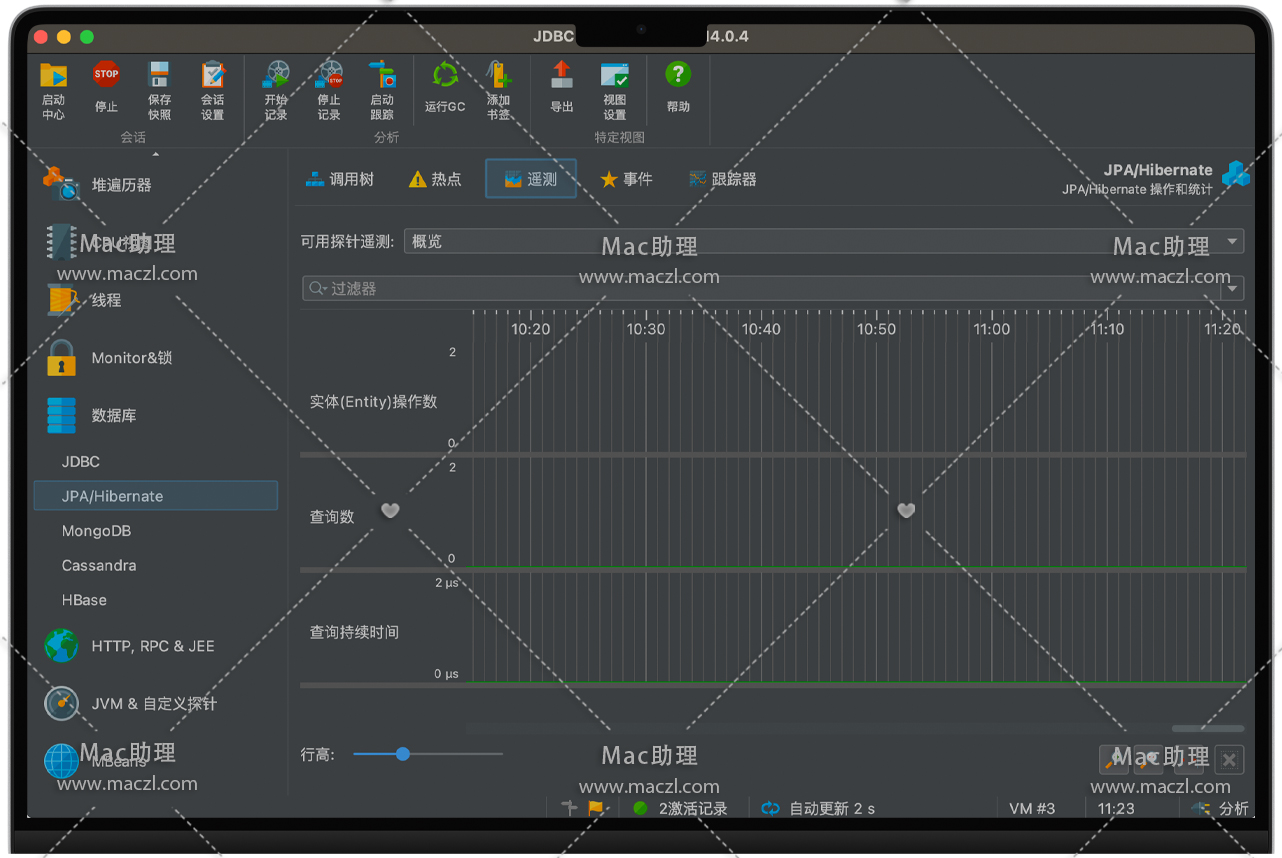This screenshot has height=858, width=1282.
Task: Click into the 过滤器 filter field
Action: 760,288
